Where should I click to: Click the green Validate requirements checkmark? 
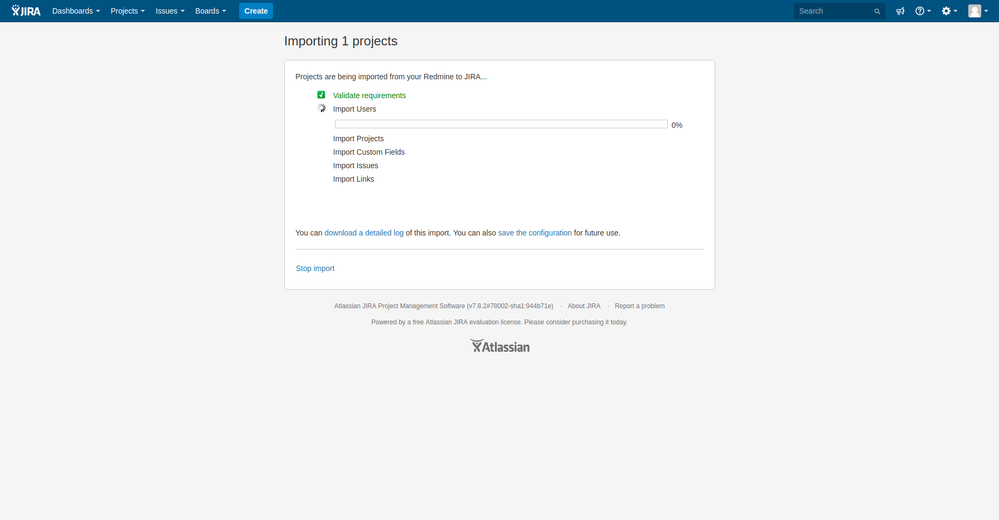click(x=321, y=95)
